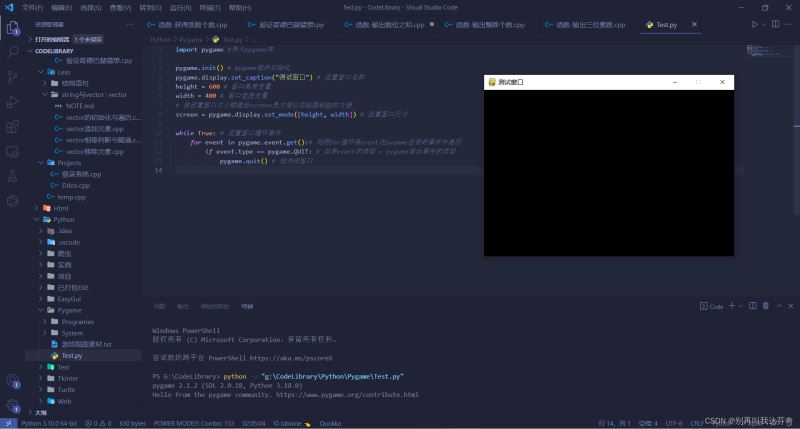This screenshot has width=800, height=429.
Task: Switch to the 函数-输出三位素数.cpp tab
Action: click(x=584, y=24)
